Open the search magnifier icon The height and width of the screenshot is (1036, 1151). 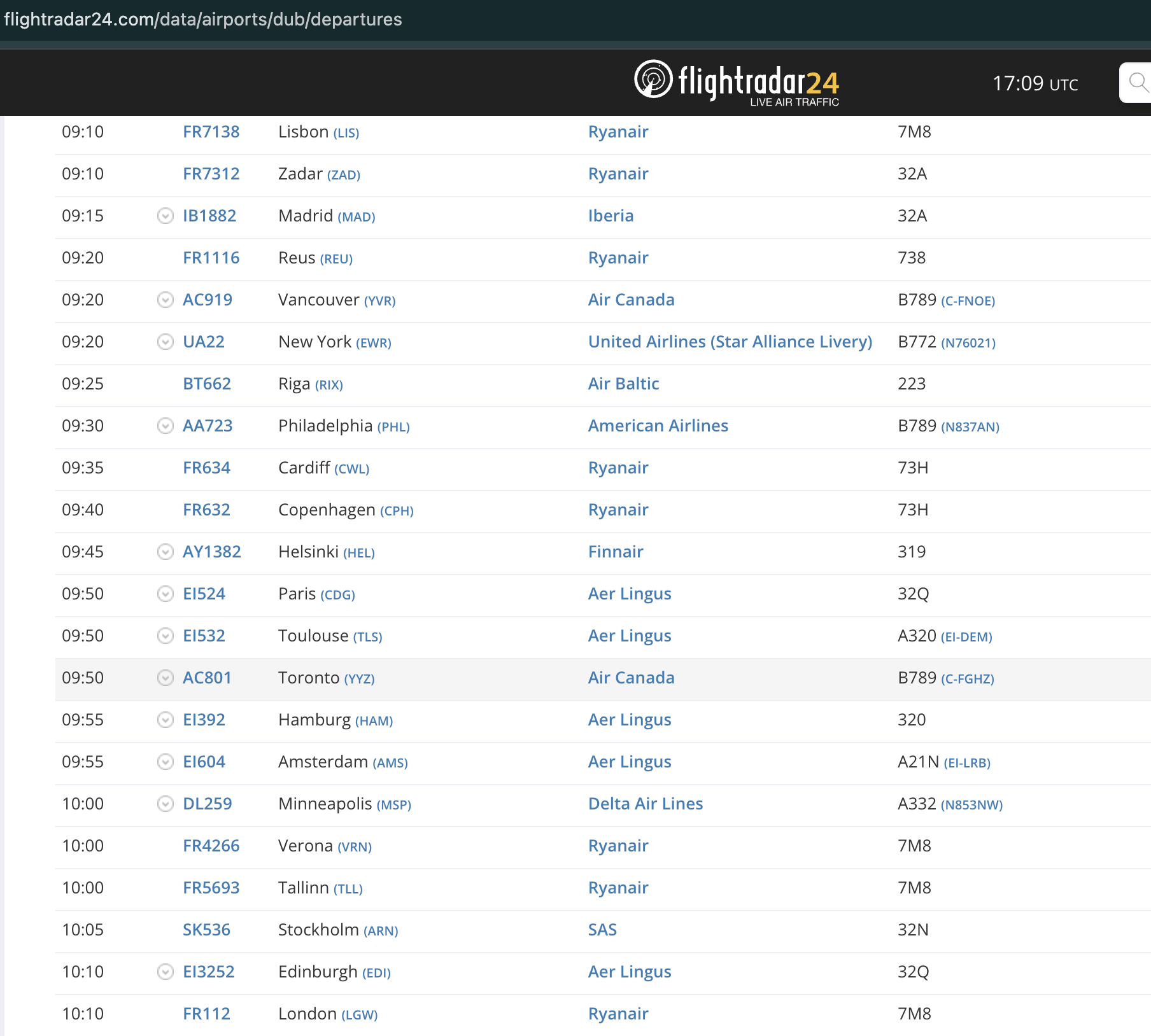click(x=1138, y=83)
